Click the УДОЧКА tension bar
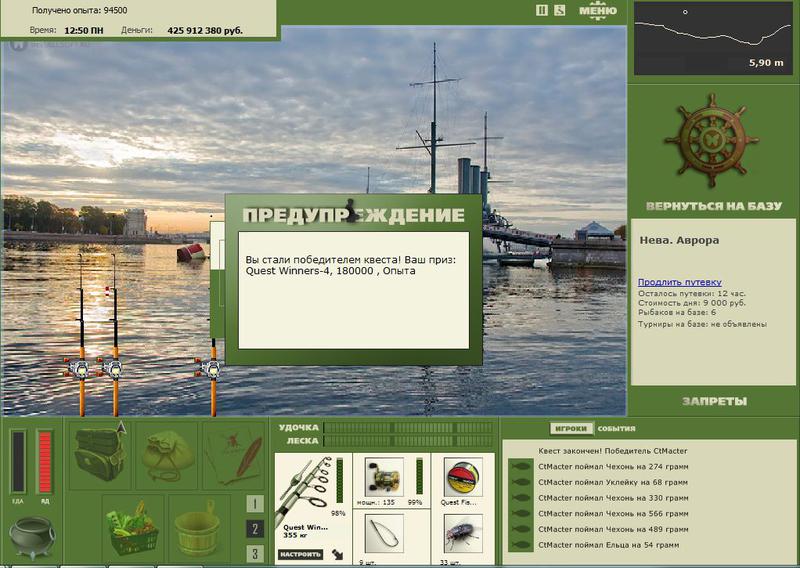 click(x=408, y=428)
